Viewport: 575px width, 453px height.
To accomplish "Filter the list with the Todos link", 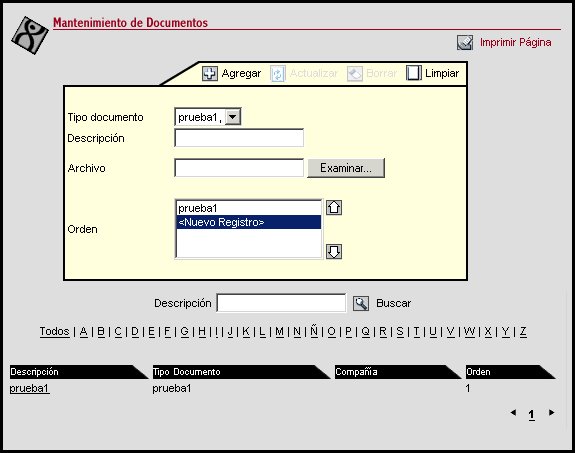I will tap(55, 332).
